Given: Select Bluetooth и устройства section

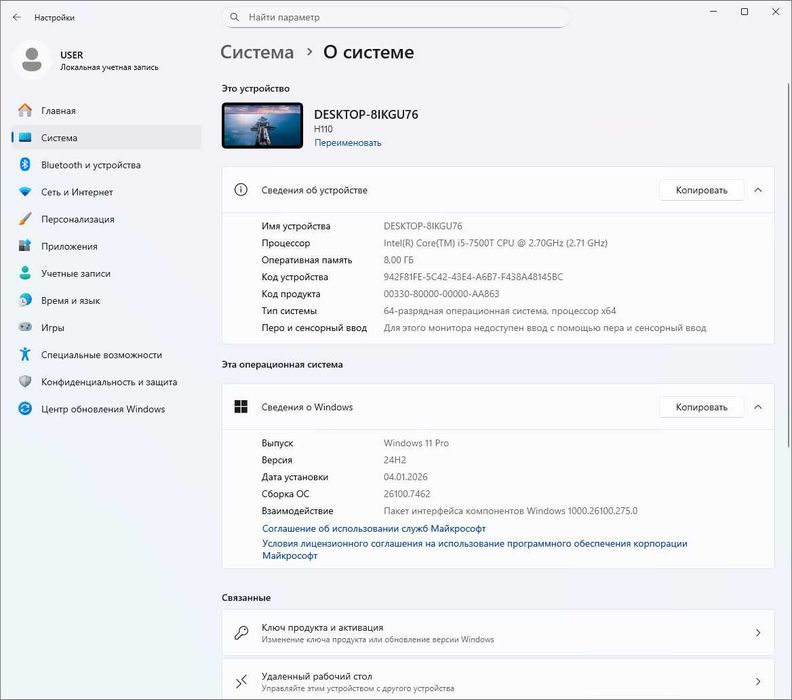Looking at the screenshot, I should pyautogui.click(x=107, y=165).
